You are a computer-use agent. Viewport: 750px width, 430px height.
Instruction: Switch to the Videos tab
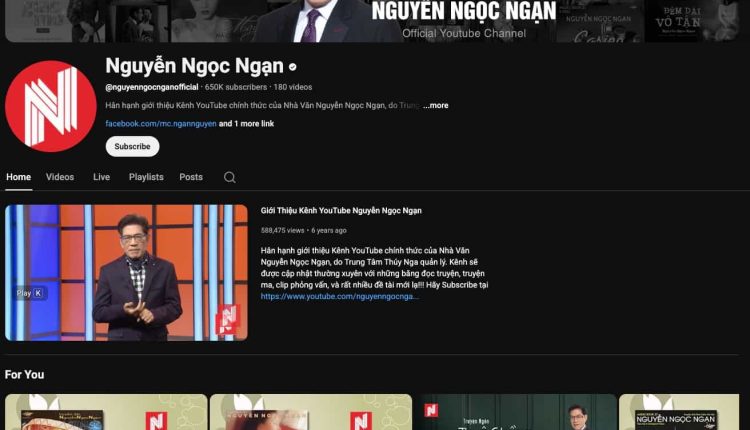click(x=60, y=177)
